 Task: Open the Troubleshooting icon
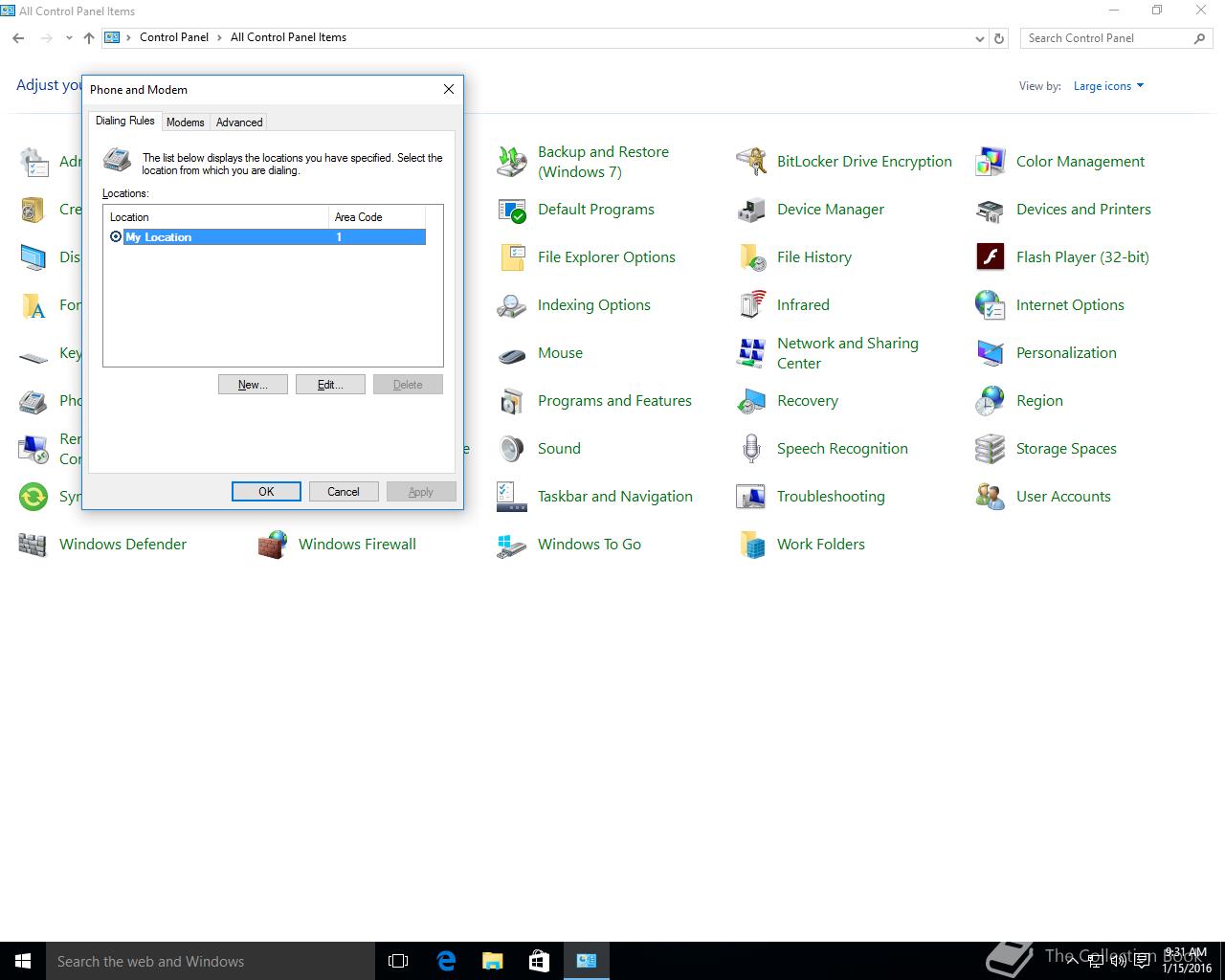click(x=751, y=497)
